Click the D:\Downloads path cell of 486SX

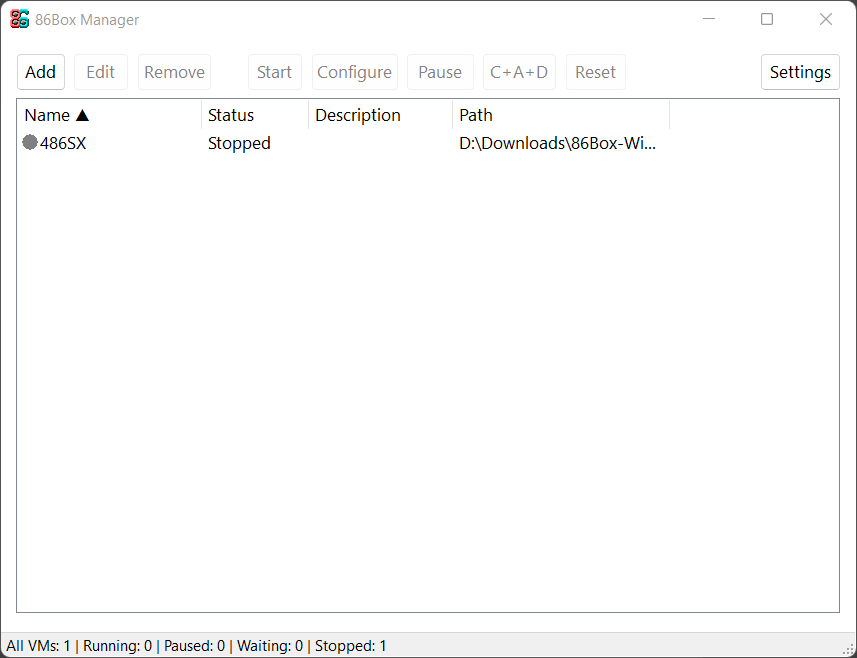tap(558, 143)
